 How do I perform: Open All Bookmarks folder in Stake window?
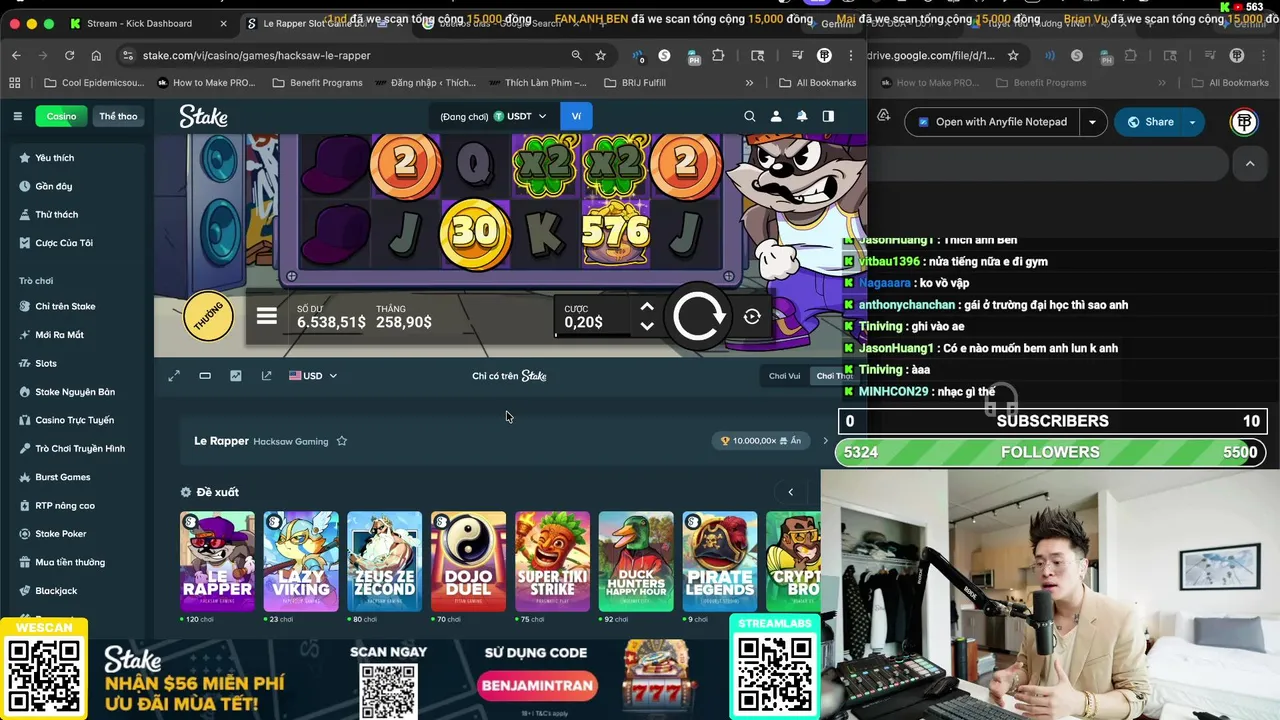[817, 83]
